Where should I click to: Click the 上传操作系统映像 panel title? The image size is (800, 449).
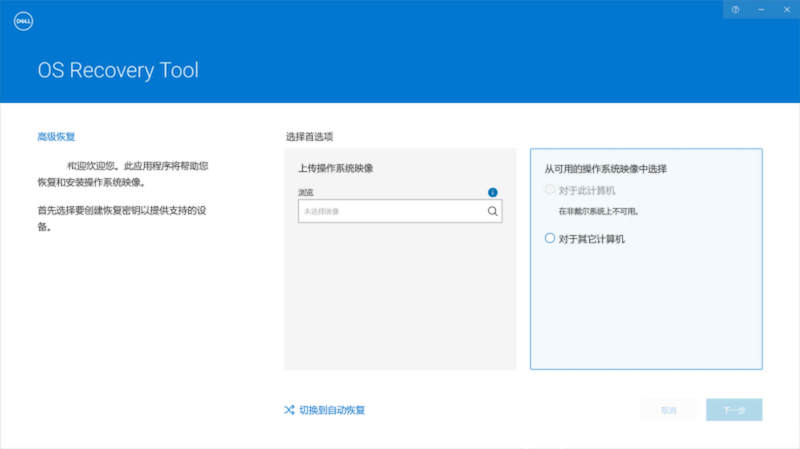pyautogui.click(x=336, y=168)
